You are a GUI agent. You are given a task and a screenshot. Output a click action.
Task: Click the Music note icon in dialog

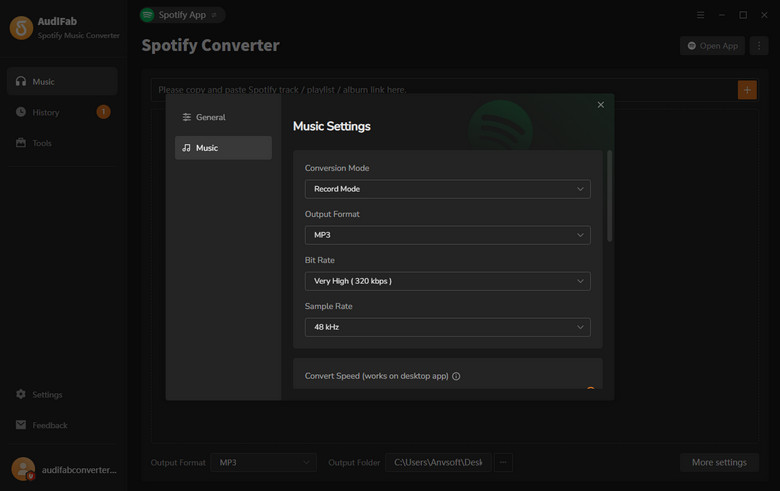(x=187, y=148)
